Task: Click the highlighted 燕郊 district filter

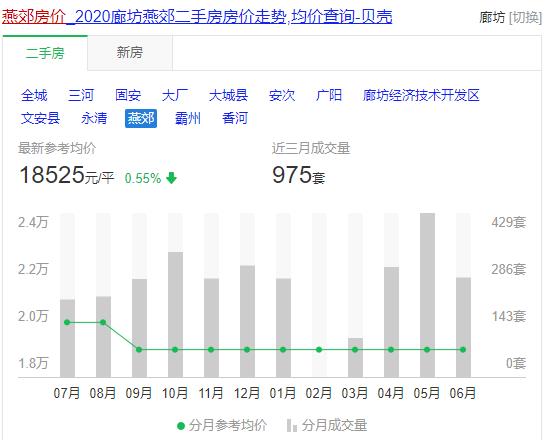Action: click(x=141, y=118)
